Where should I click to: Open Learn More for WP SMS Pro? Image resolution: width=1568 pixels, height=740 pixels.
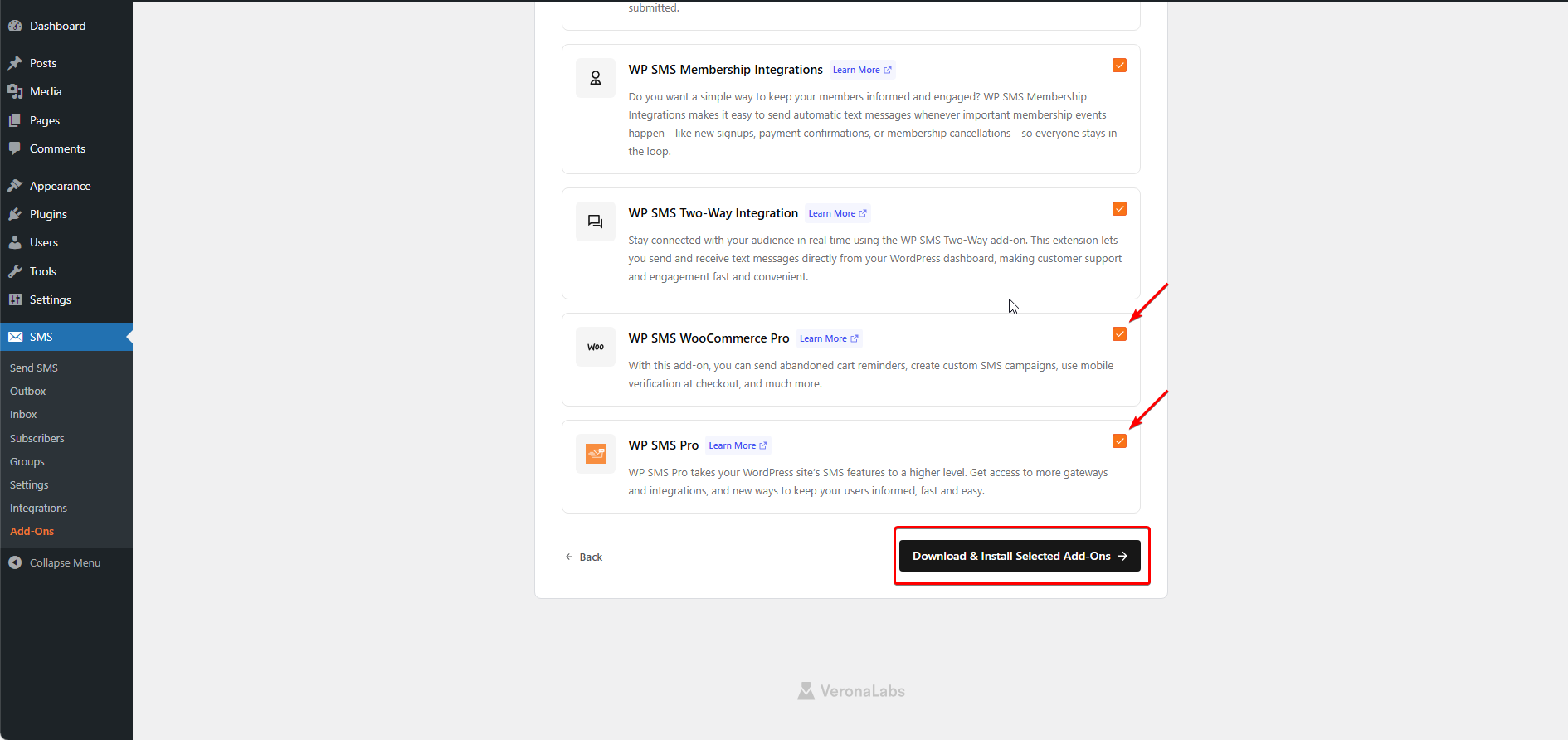738,445
